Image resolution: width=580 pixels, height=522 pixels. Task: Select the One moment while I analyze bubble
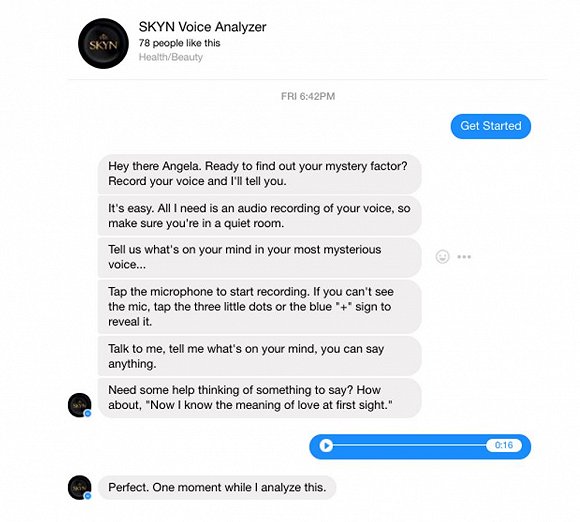[217, 487]
